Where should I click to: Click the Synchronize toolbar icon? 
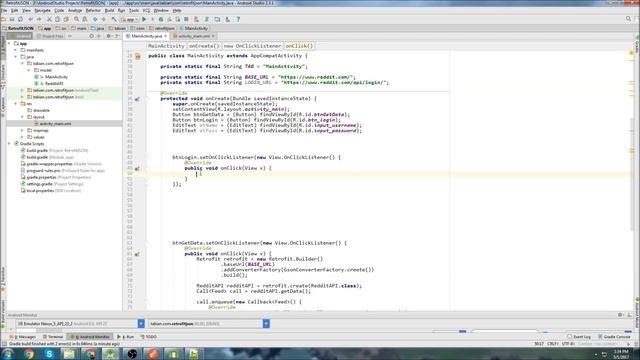[x=20, y=19]
